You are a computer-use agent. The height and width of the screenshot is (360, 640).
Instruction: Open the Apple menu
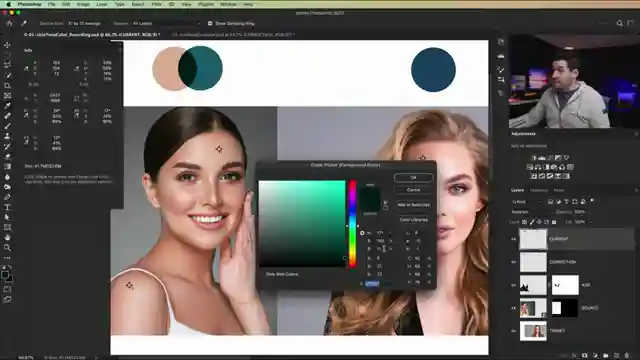pos(8,4)
